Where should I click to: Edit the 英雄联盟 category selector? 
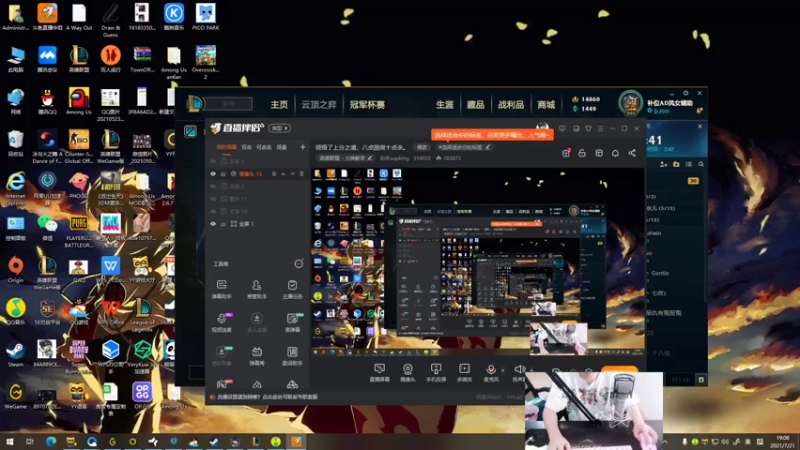click(345, 158)
